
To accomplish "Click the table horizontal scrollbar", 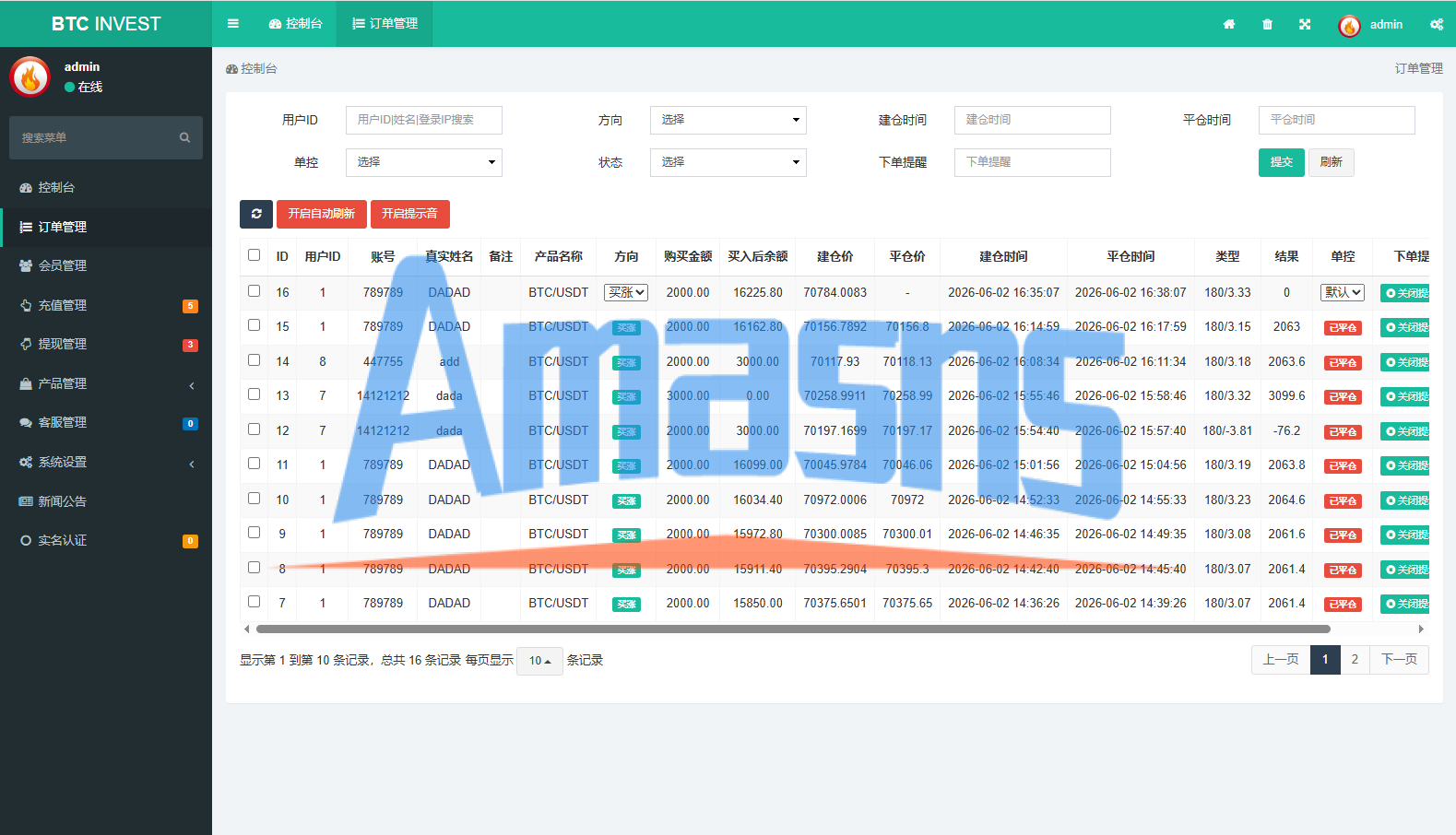I will pyautogui.click(x=793, y=629).
